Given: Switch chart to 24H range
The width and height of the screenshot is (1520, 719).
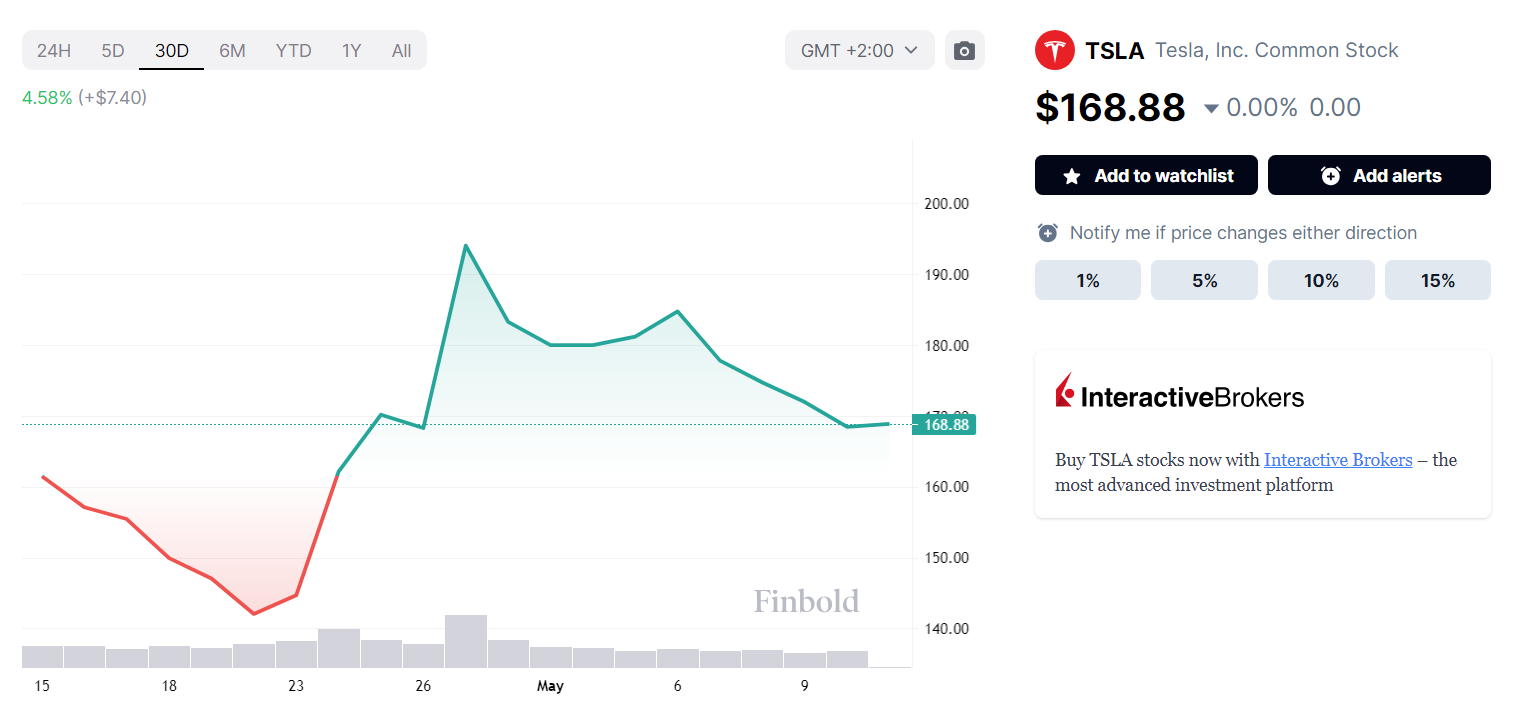Looking at the screenshot, I should (54, 50).
